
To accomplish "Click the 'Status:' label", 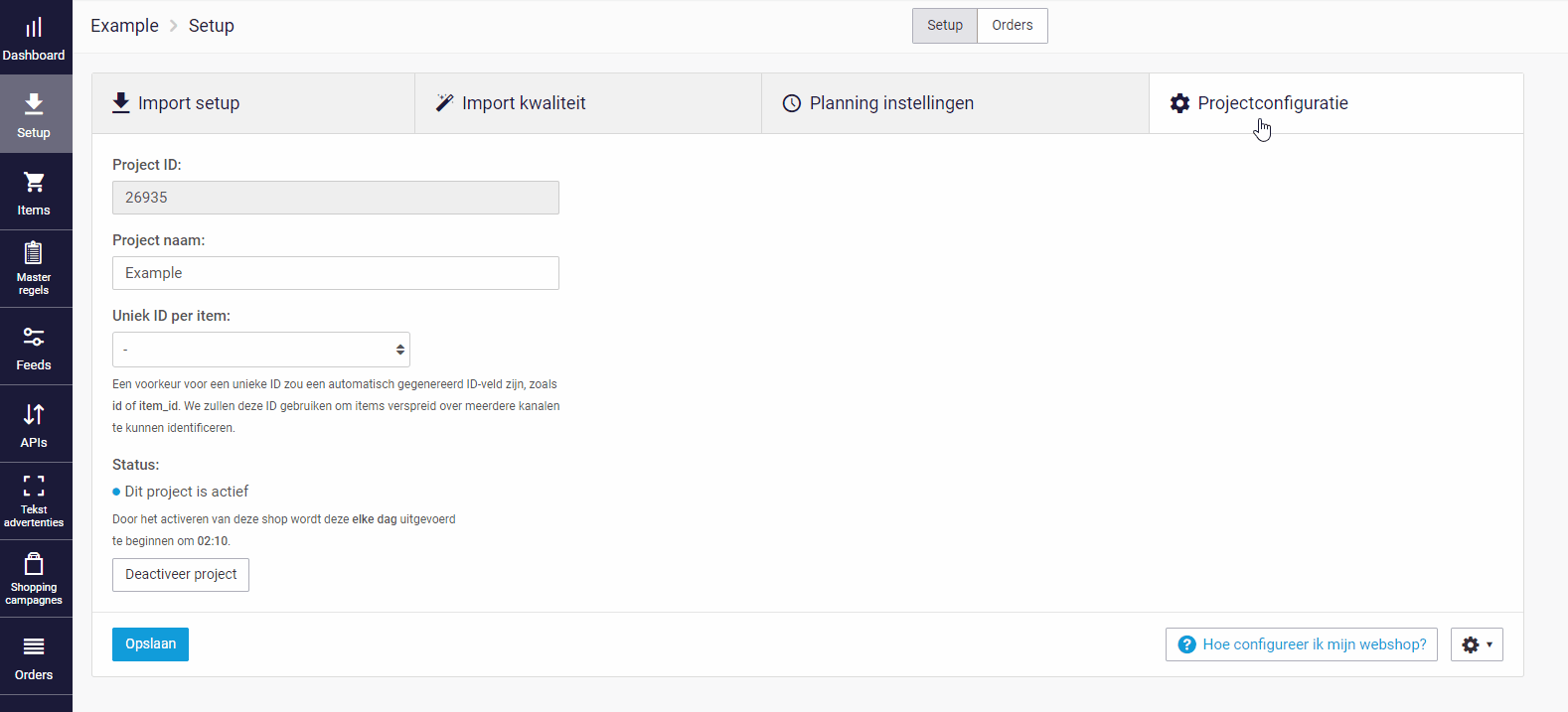I will [135, 465].
